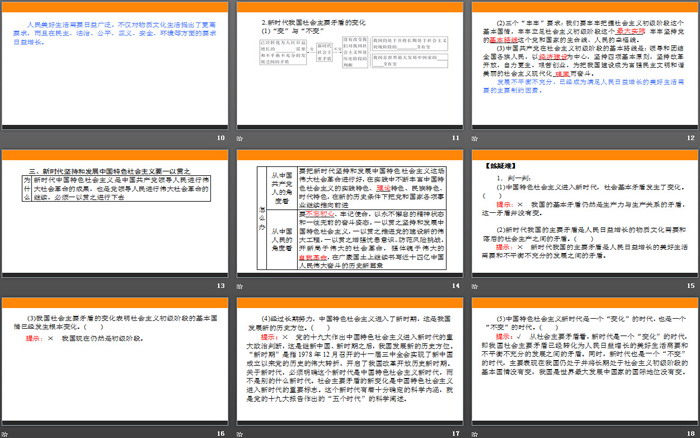This screenshot has width=700, height=438.
Task: Select slide 16 thumbnail with question (3)
Action: [116, 358]
